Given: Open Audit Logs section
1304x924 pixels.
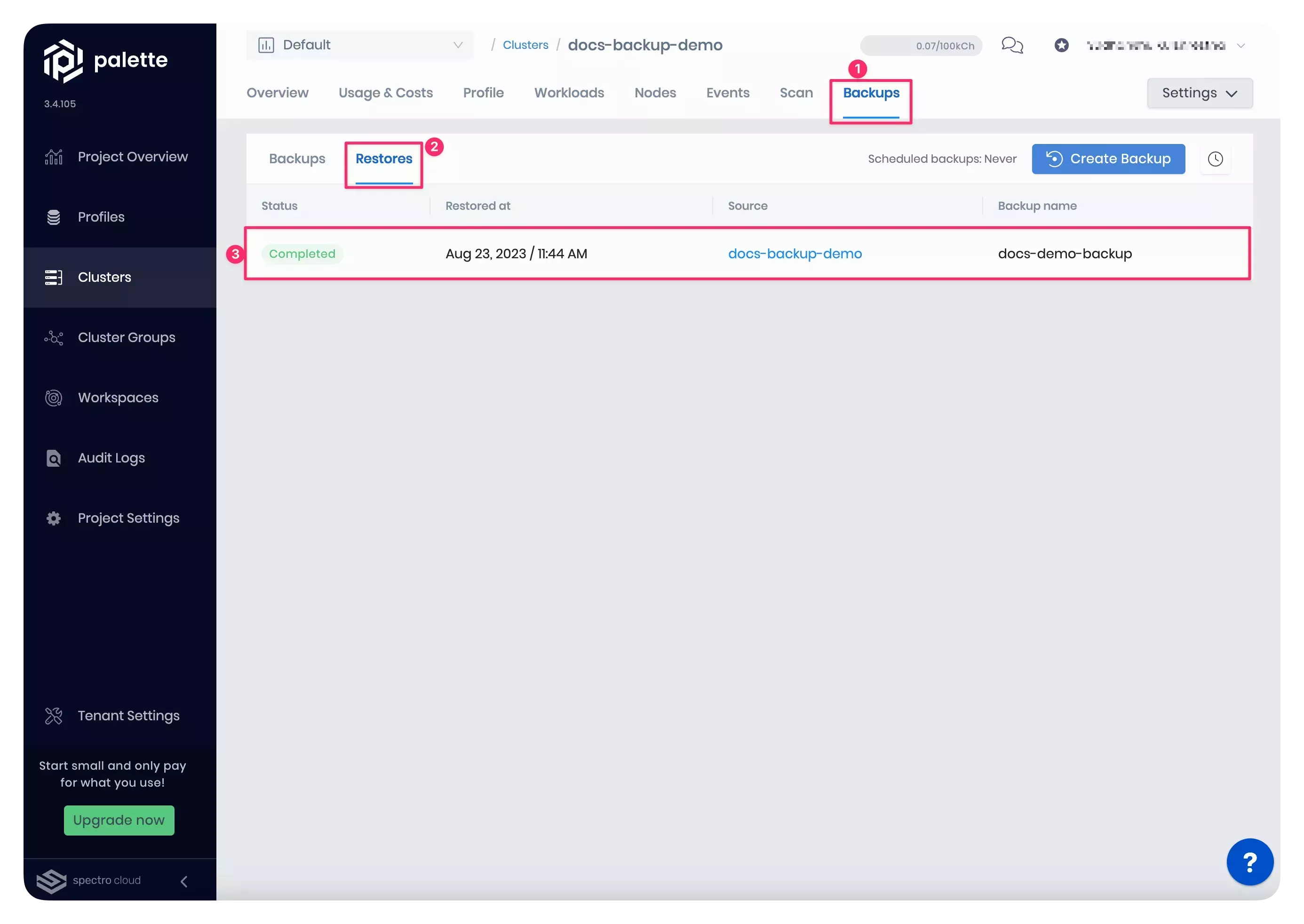Looking at the screenshot, I should coord(111,457).
